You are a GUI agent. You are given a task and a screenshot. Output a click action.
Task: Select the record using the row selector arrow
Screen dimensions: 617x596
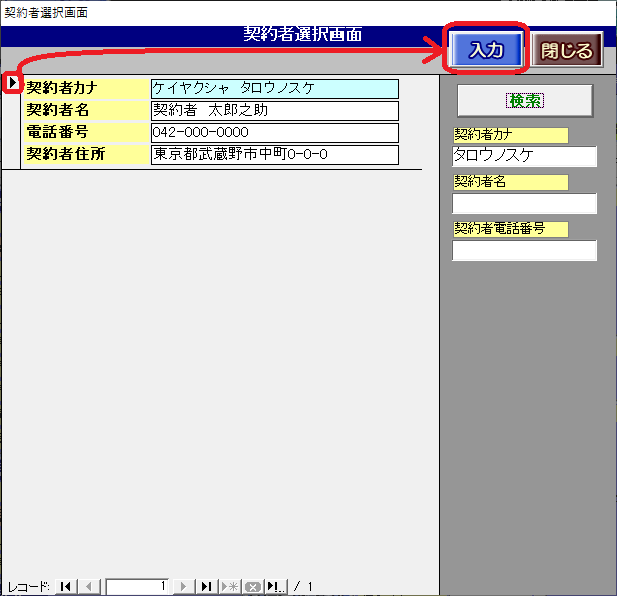12,83
